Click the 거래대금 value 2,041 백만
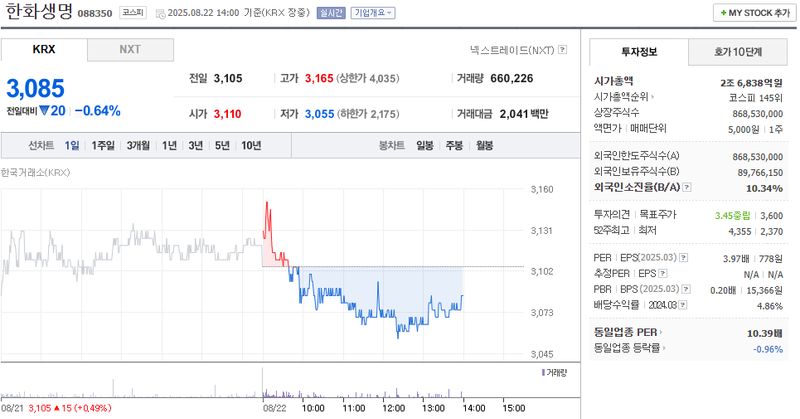This screenshot has width=800, height=419. coord(524,114)
